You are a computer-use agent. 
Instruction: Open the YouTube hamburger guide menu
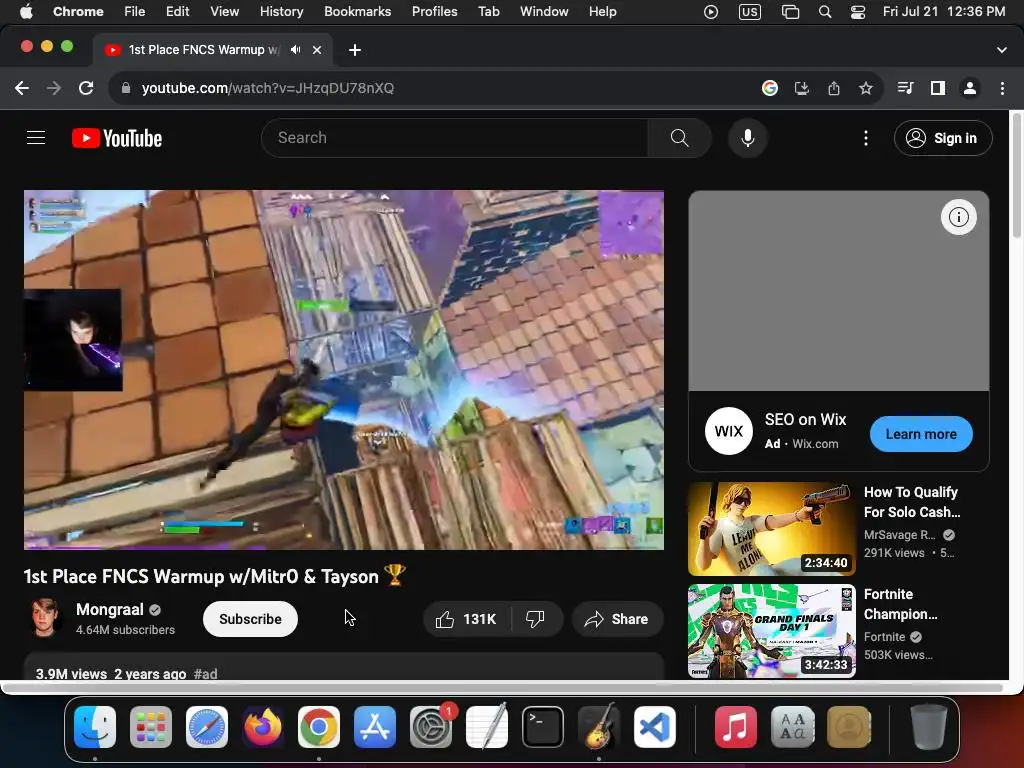pos(36,138)
